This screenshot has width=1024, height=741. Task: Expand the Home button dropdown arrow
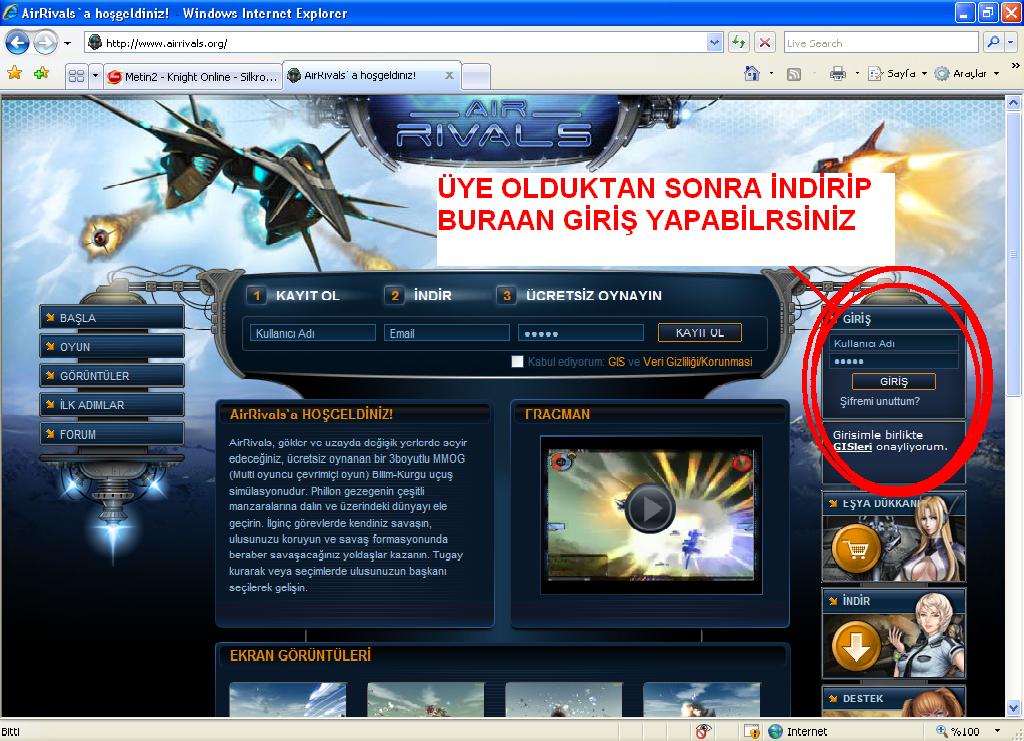[x=771, y=74]
